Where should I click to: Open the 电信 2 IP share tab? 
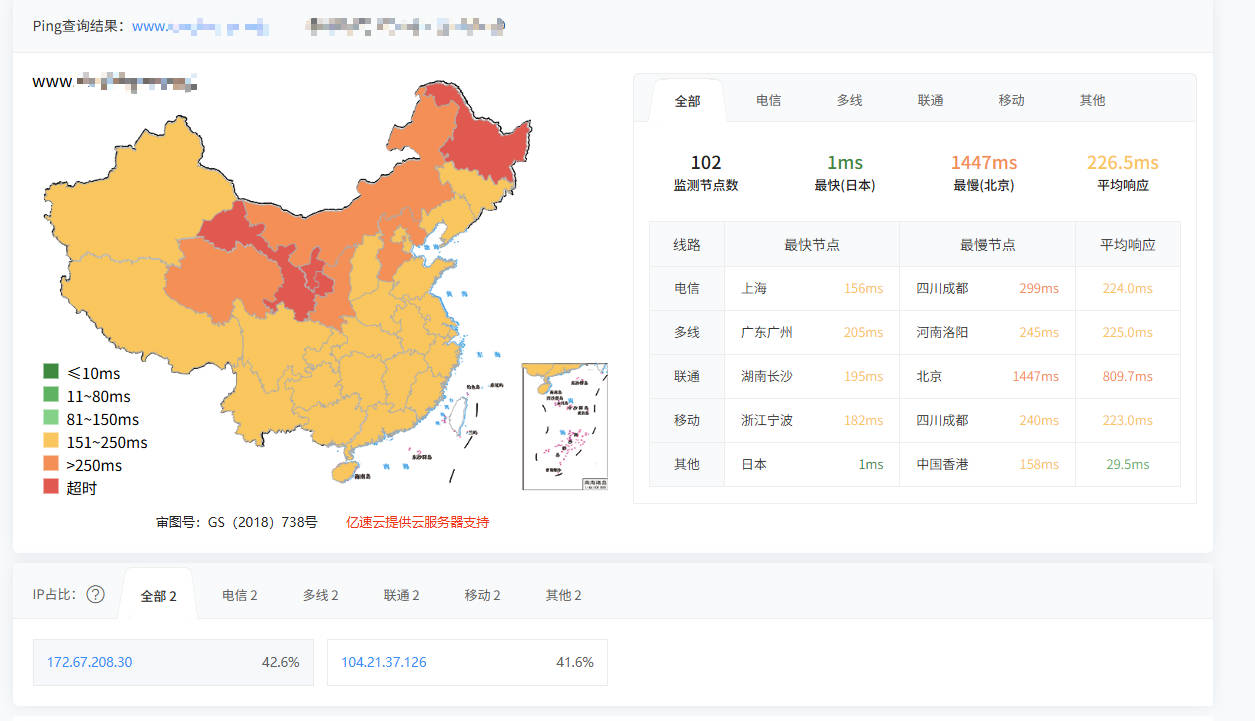tap(239, 595)
